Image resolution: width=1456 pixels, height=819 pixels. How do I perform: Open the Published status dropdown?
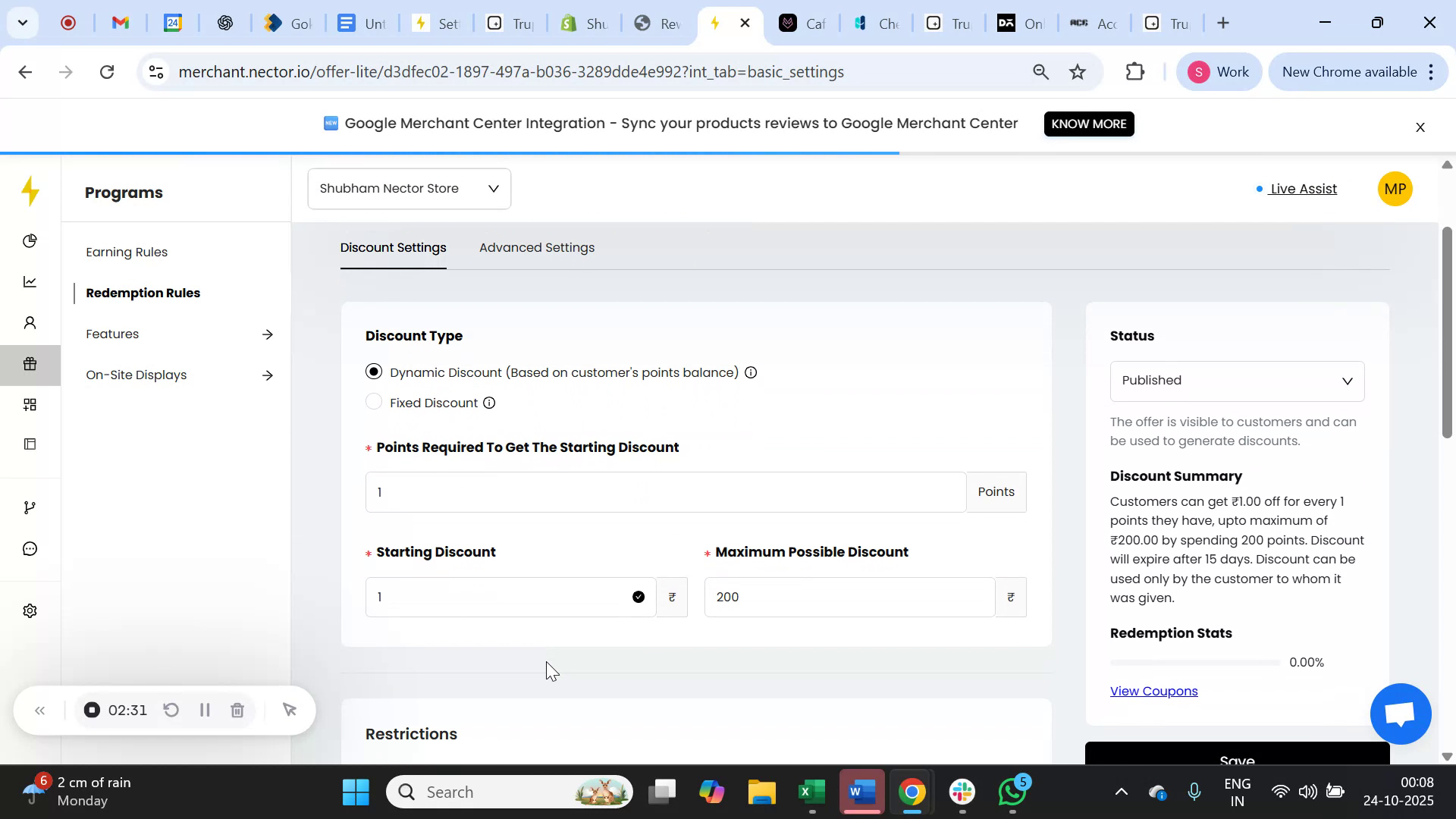pos(1237,381)
